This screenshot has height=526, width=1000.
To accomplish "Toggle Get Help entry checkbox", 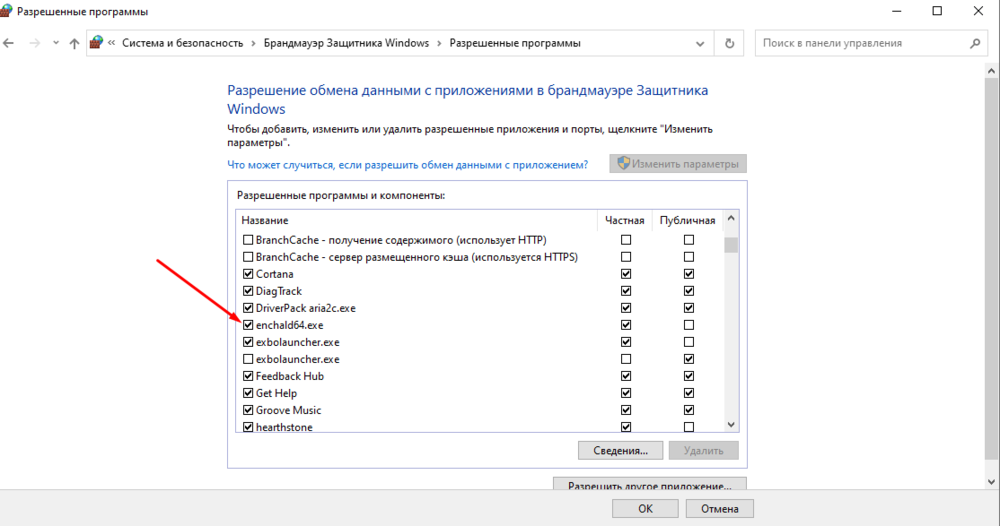I will (x=248, y=393).
